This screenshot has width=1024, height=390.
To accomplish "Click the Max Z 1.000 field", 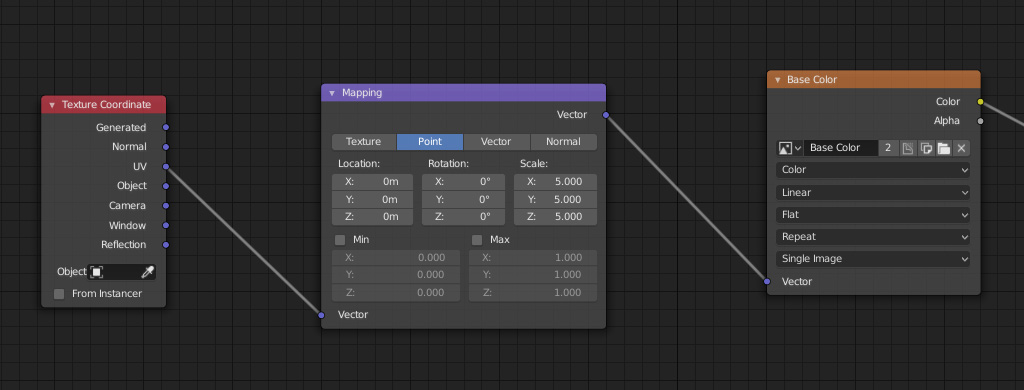I will tap(533, 293).
